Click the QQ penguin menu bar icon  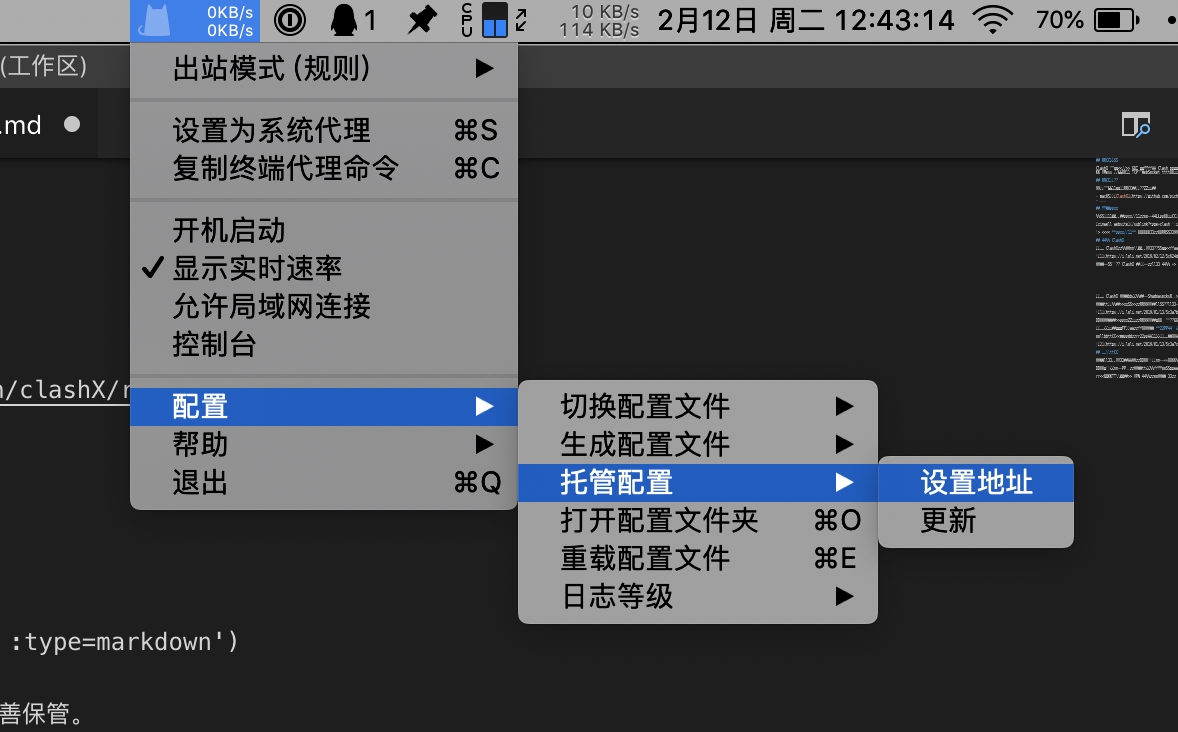click(345, 20)
